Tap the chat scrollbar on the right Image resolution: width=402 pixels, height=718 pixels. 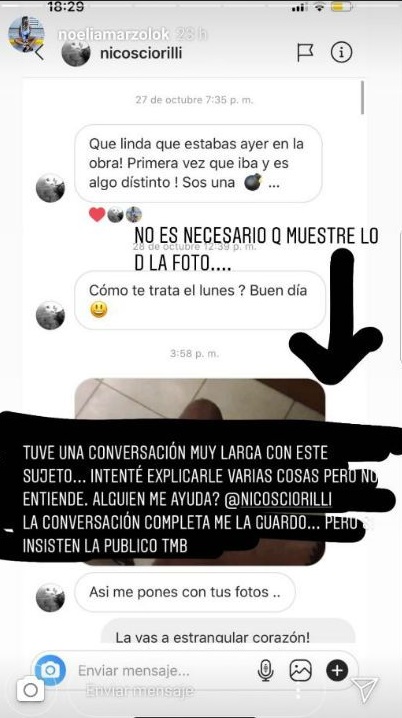pos(362,98)
